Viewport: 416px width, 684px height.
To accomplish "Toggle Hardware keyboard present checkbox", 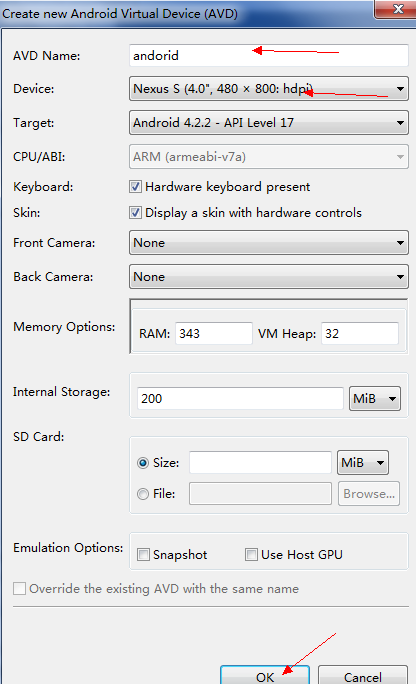I will (x=135, y=187).
